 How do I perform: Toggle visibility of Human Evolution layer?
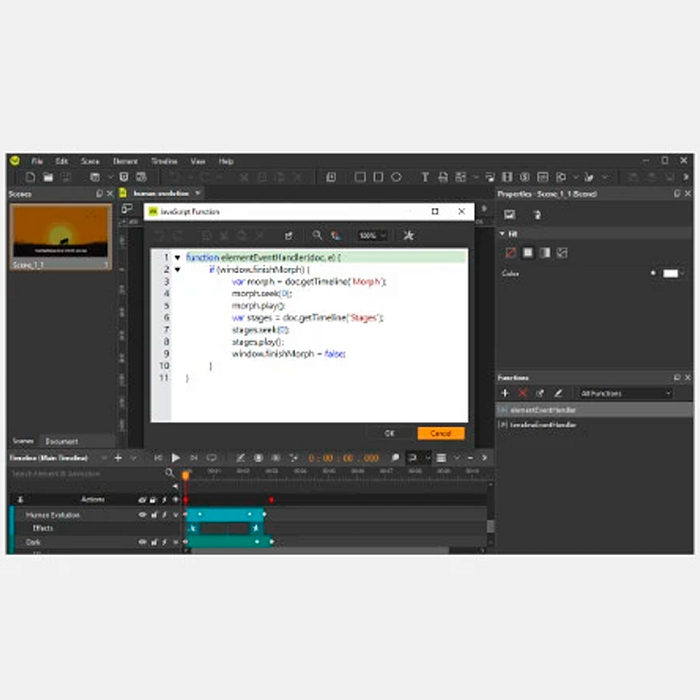tap(142, 515)
